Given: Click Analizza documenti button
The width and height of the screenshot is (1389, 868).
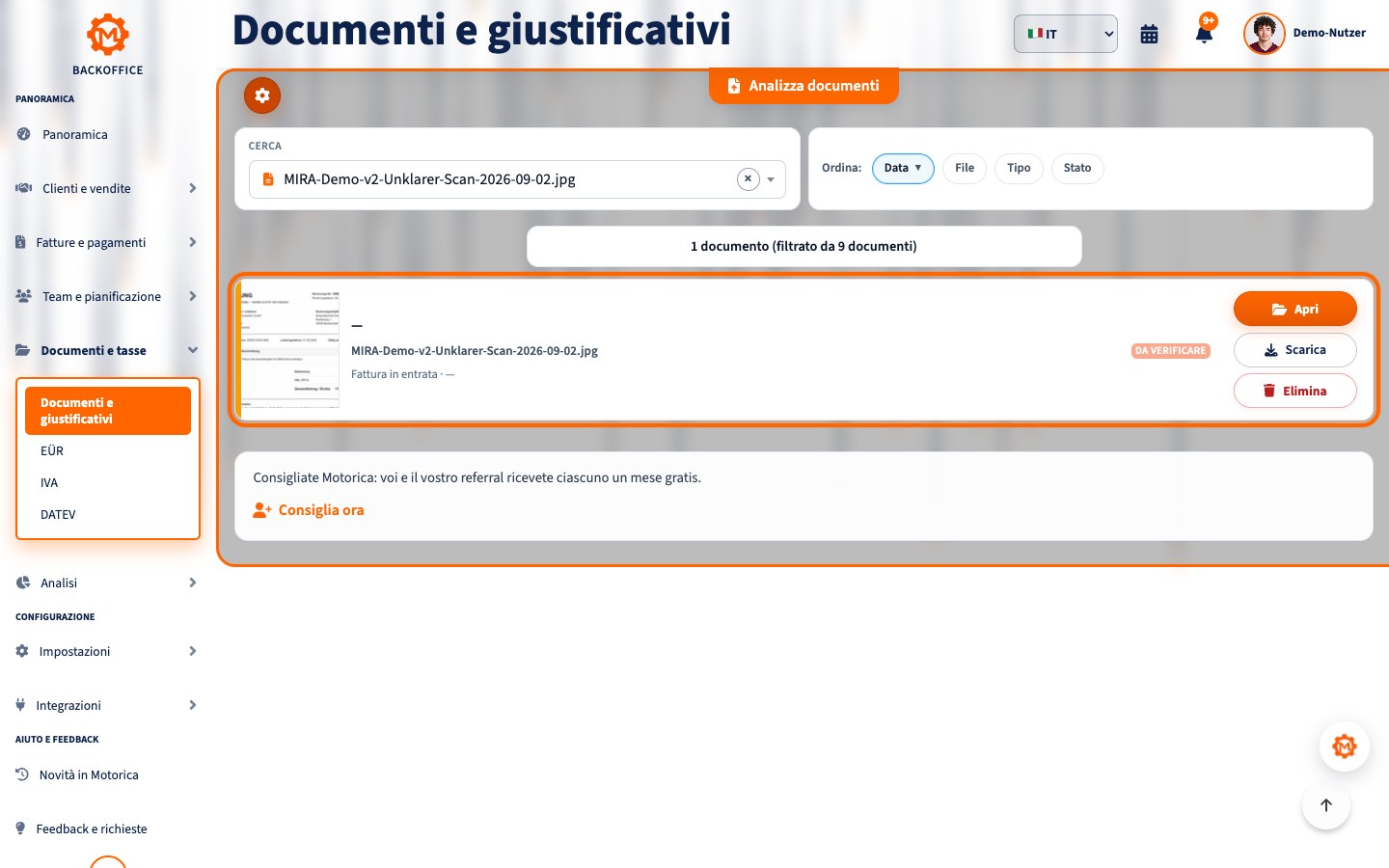Looking at the screenshot, I should pos(803,86).
